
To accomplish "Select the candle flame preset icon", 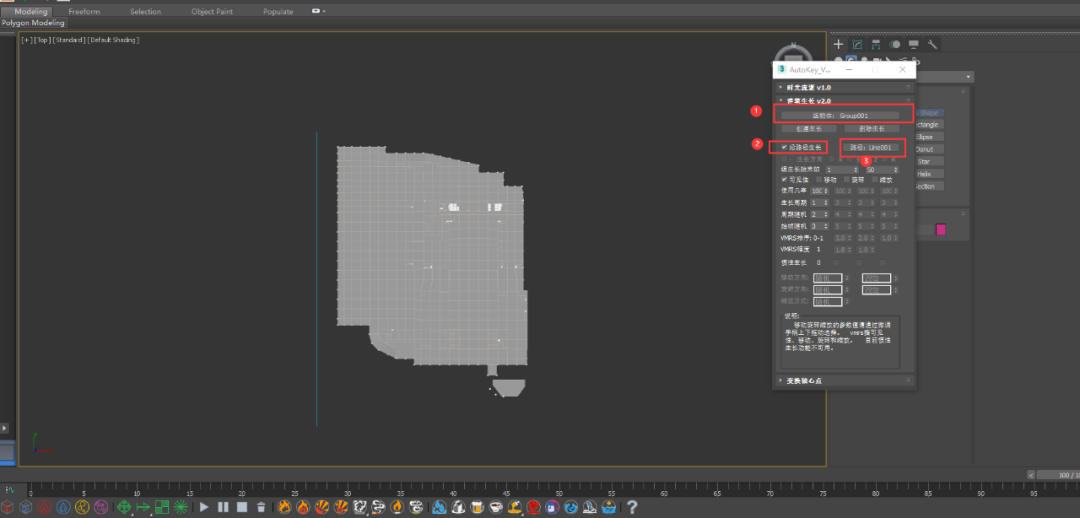I will [397, 507].
